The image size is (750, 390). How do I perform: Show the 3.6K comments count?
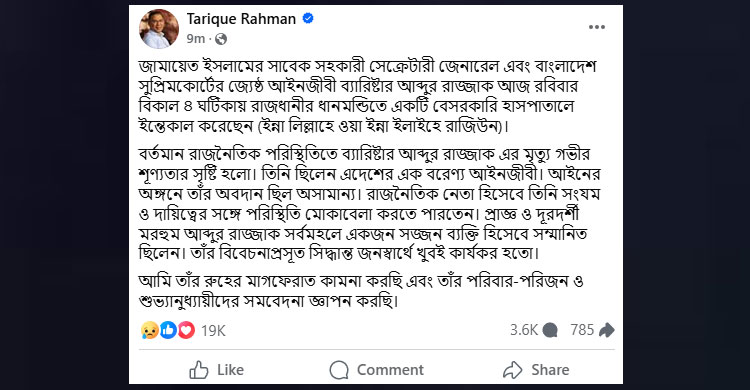(524, 330)
